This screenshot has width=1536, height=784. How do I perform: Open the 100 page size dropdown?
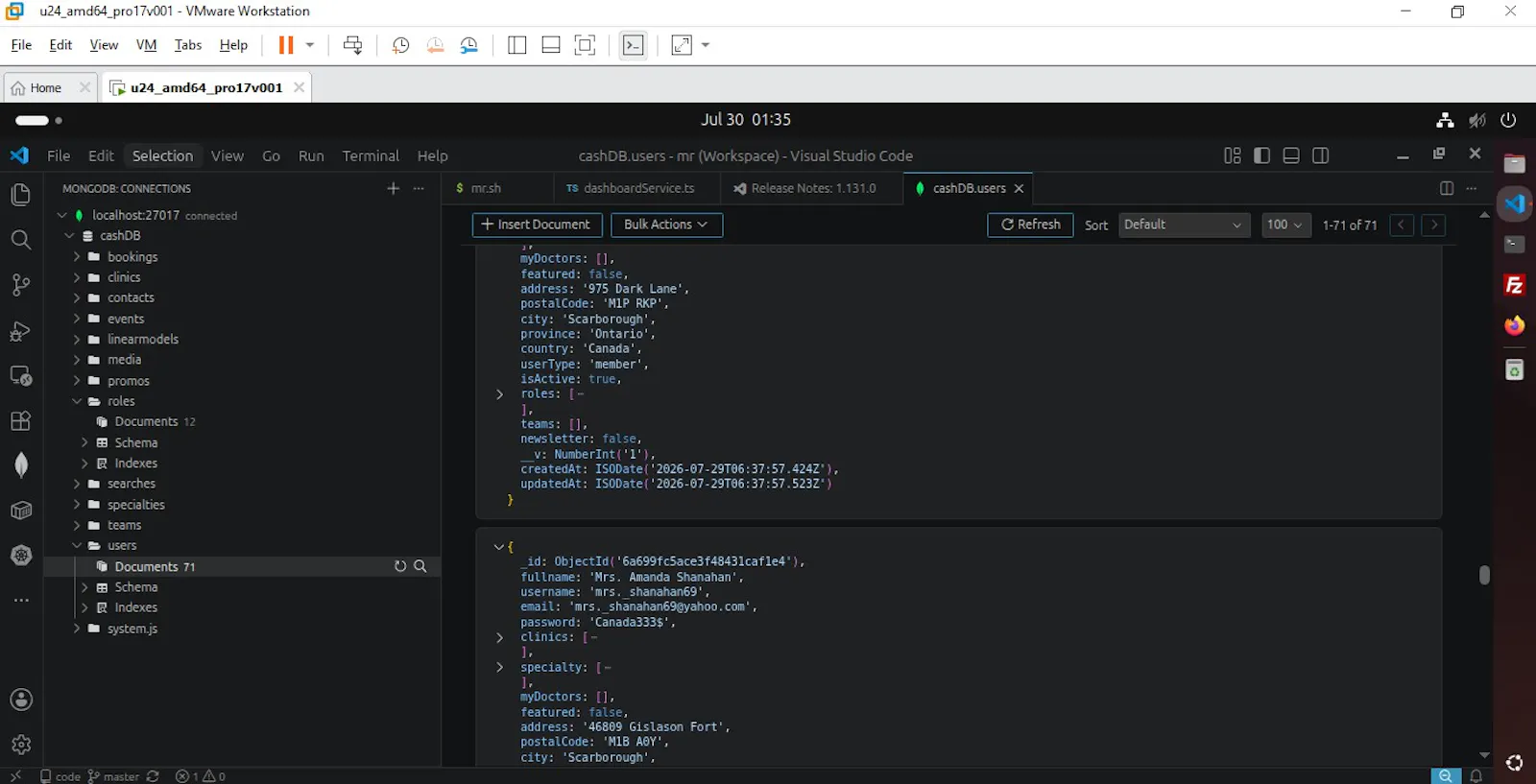[1284, 225]
